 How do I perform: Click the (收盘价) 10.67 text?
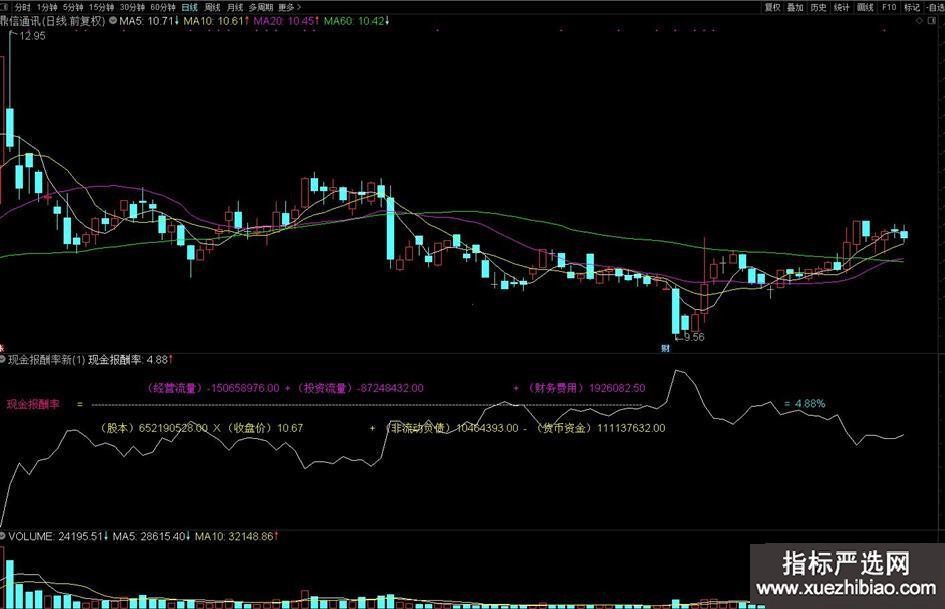[265, 428]
